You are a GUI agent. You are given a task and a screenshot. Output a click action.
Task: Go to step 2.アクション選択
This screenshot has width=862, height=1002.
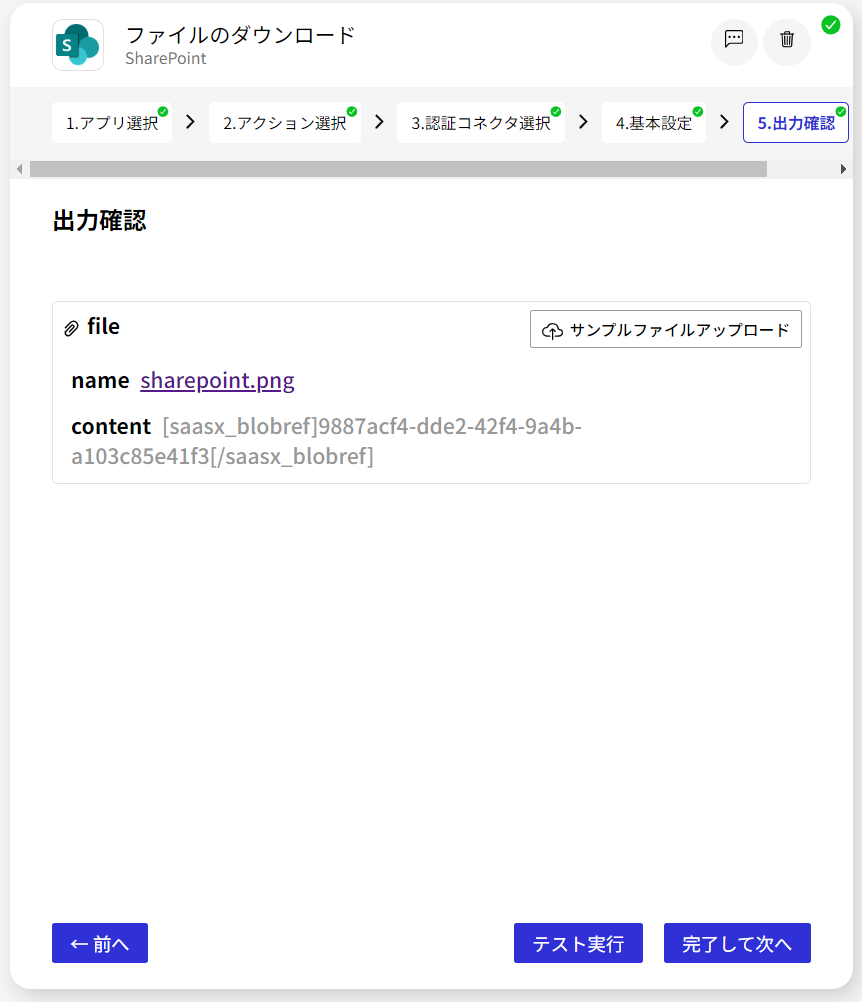[284, 123]
